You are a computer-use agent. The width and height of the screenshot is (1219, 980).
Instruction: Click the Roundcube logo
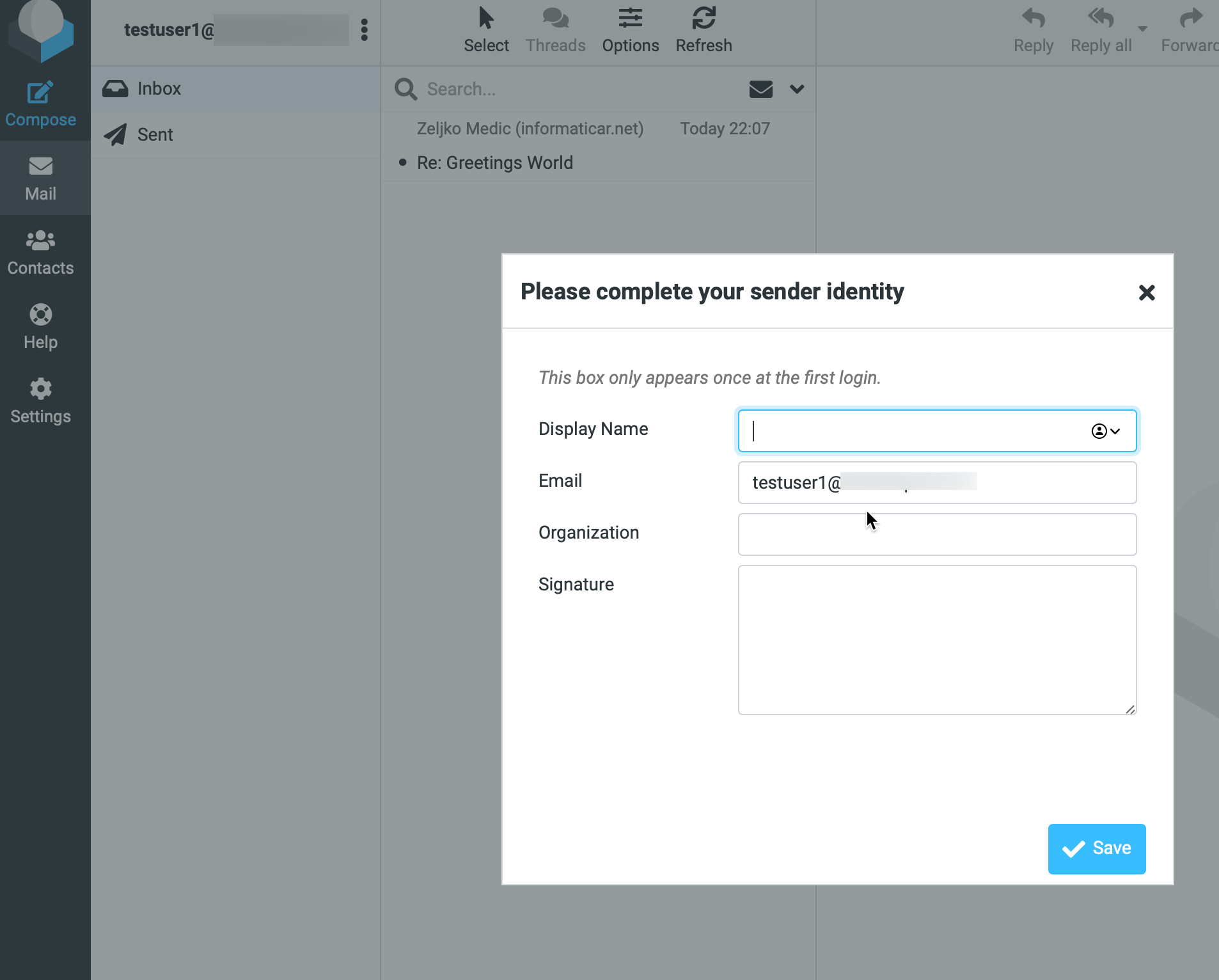(41, 31)
